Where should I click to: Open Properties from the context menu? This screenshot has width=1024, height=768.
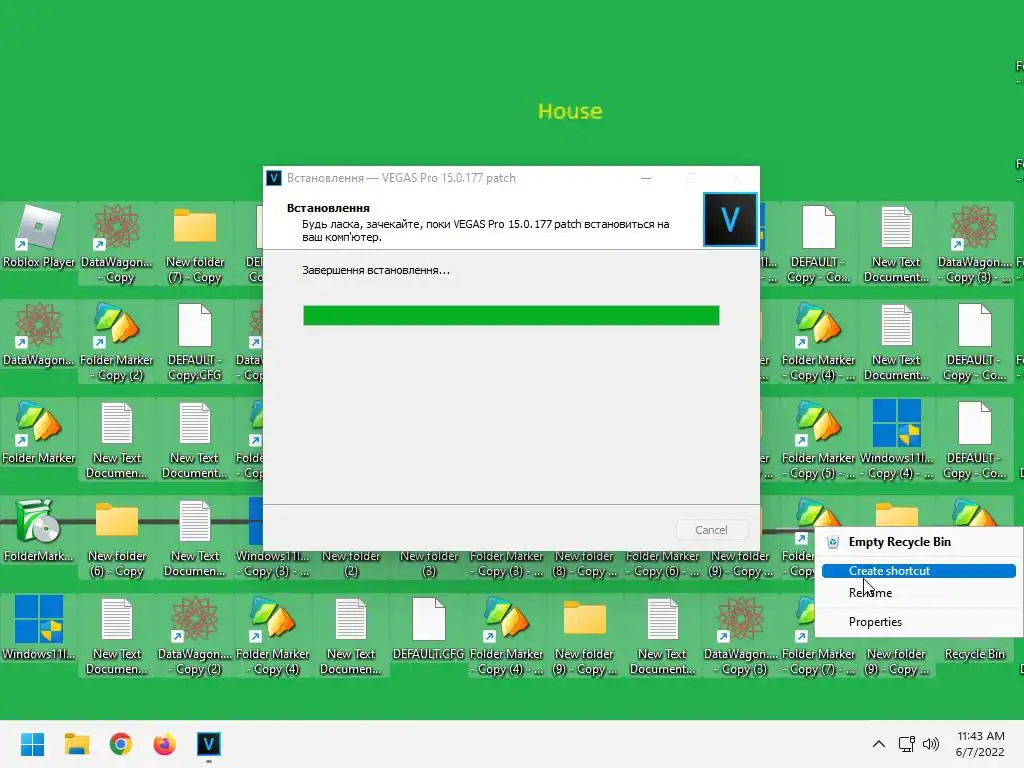pyautogui.click(x=919, y=622)
